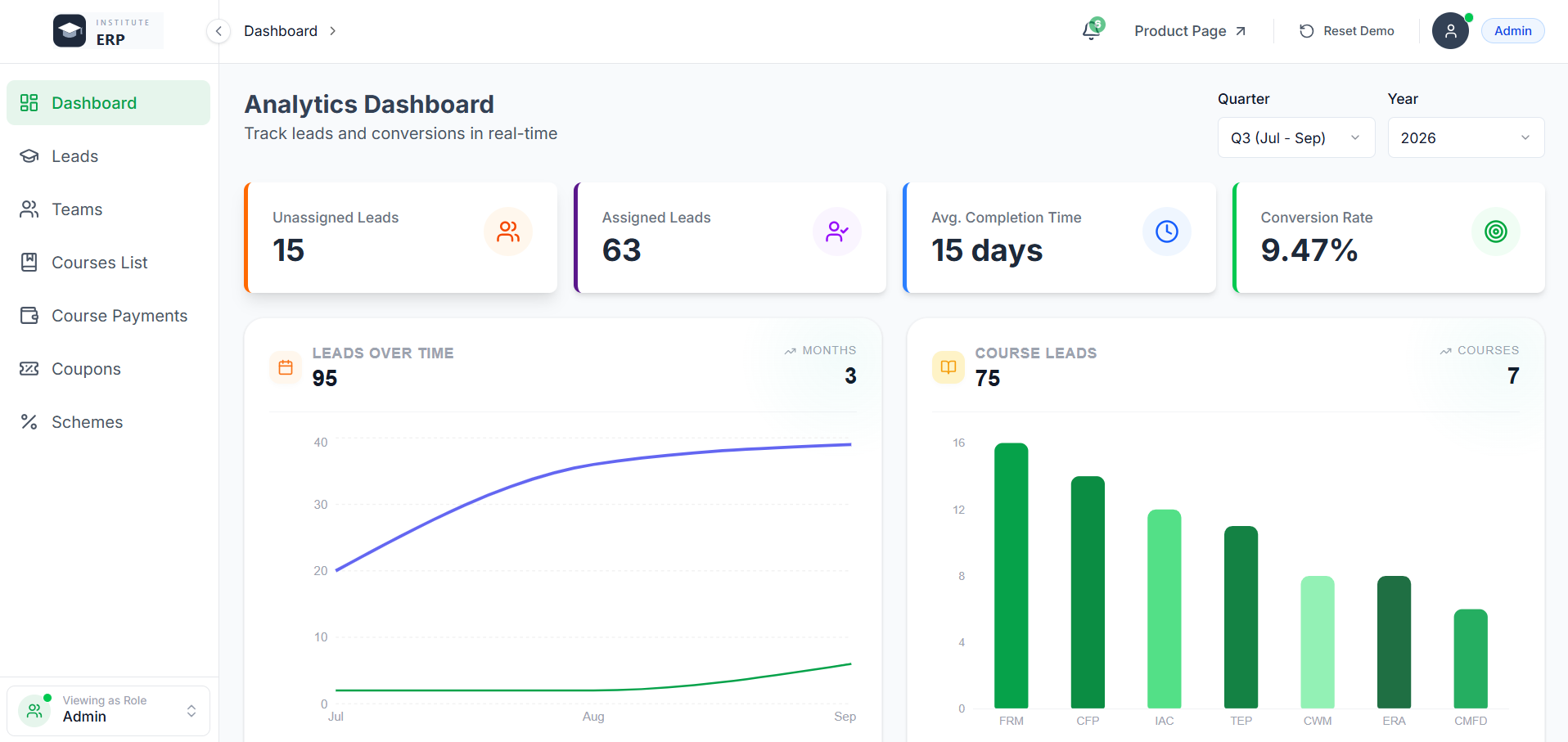
Task: Click the CFP bar in Course Leads chart
Action: [x=1088, y=592]
